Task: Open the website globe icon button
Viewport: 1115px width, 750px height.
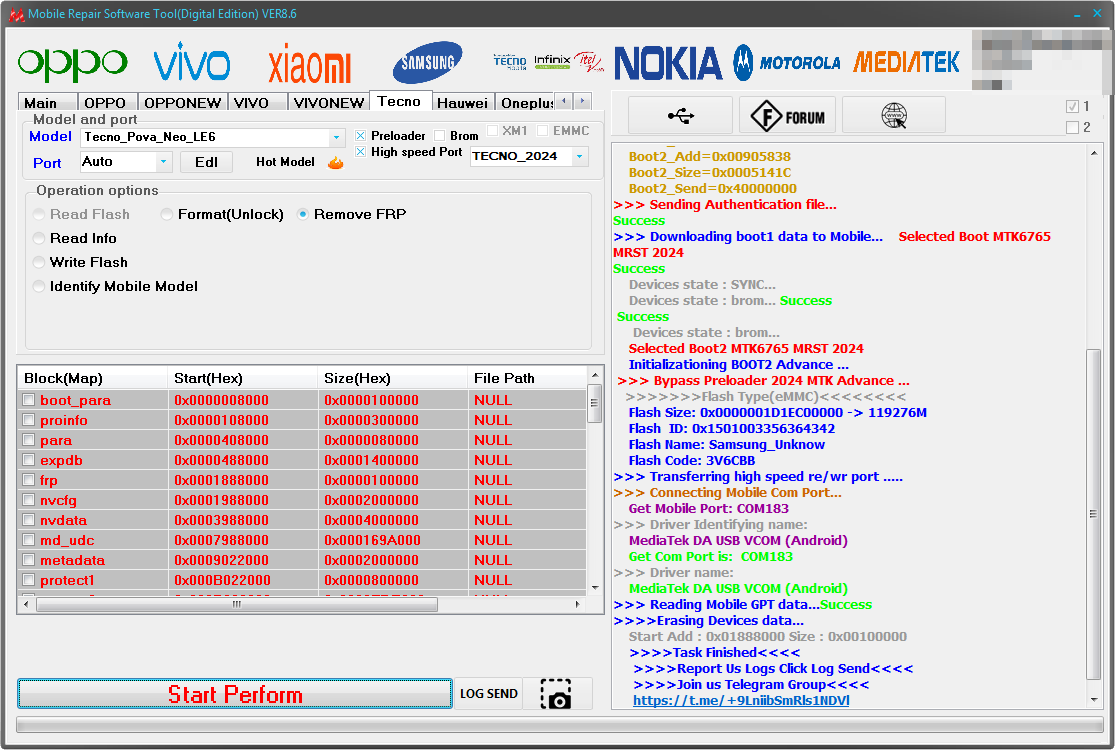Action: (x=894, y=115)
